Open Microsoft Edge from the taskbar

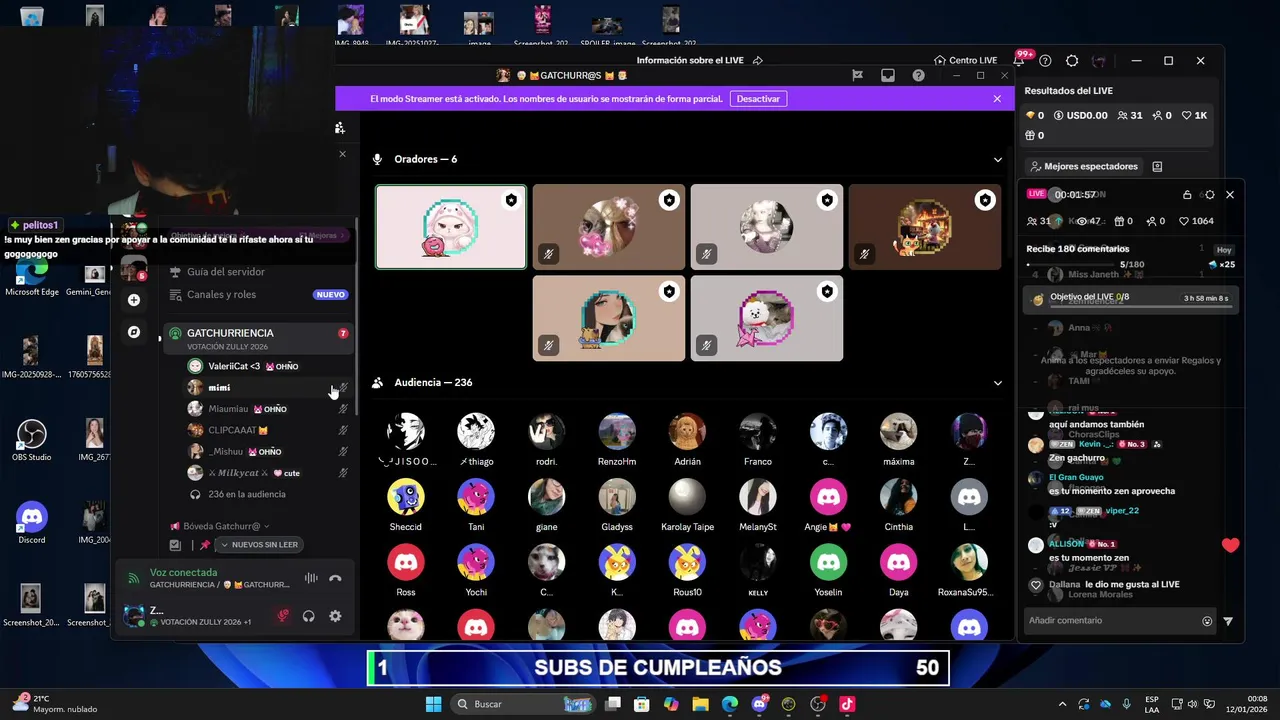coord(730,704)
